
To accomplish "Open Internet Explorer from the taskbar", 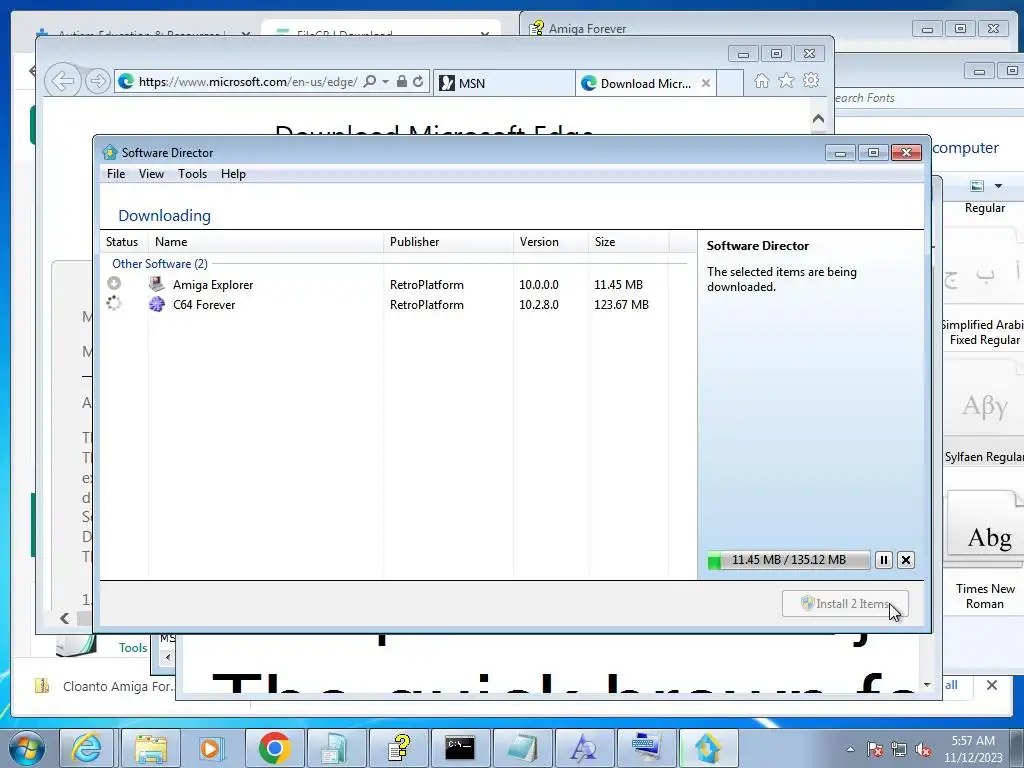I will (86, 748).
